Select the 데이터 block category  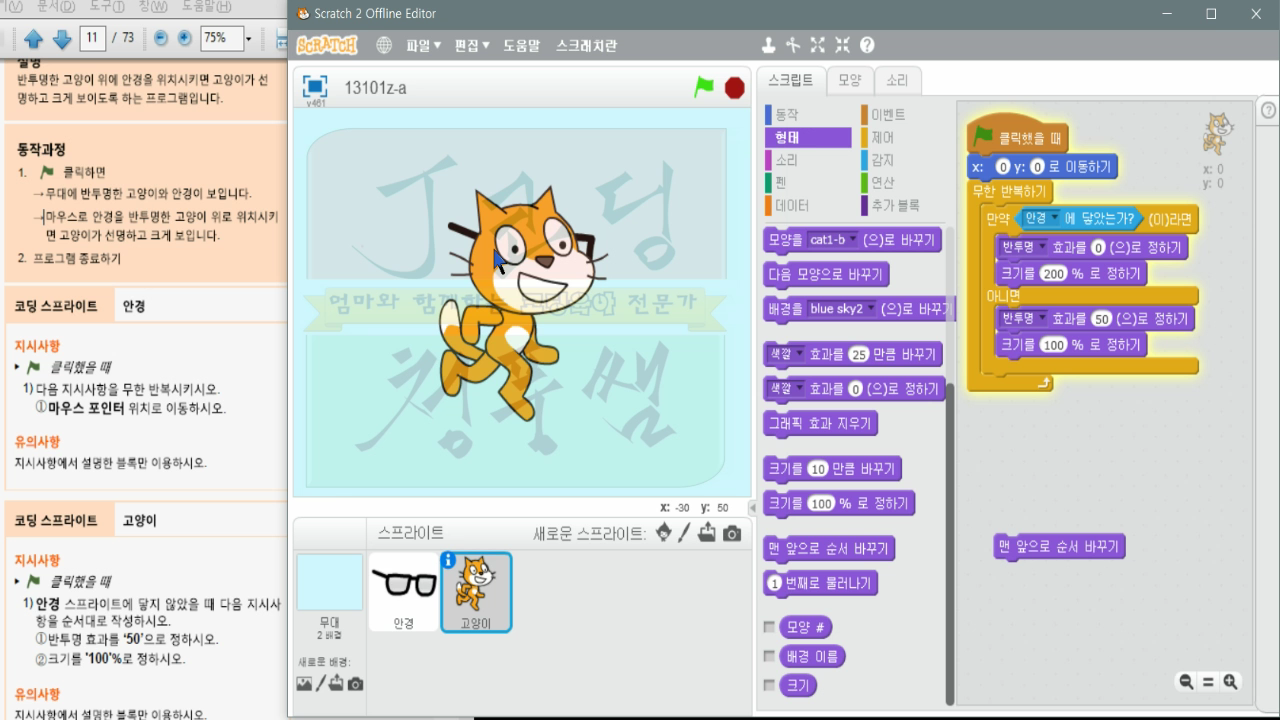[790, 206]
